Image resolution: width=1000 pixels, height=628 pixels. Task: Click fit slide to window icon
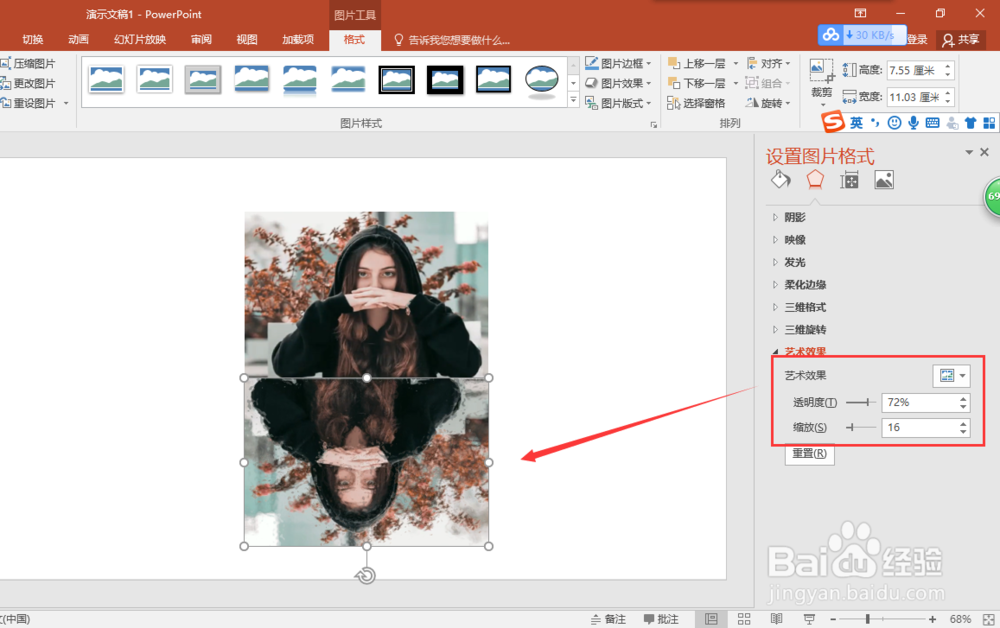(x=989, y=619)
